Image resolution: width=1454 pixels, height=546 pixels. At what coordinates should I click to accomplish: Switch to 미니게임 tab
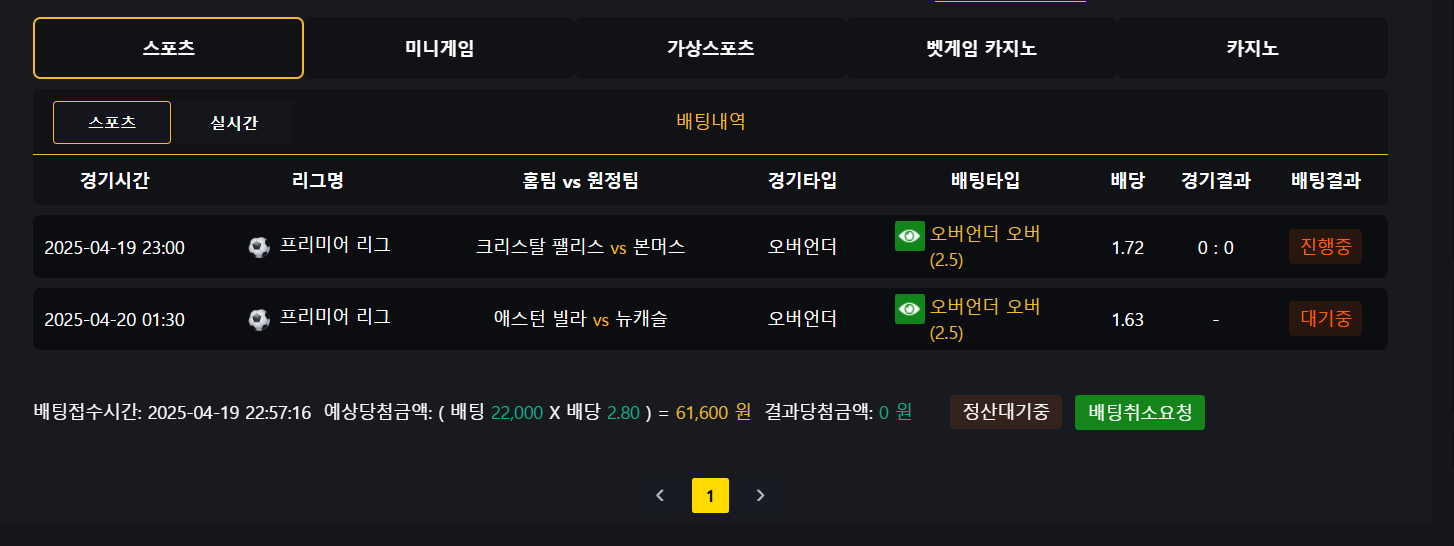click(x=439, y=48)
